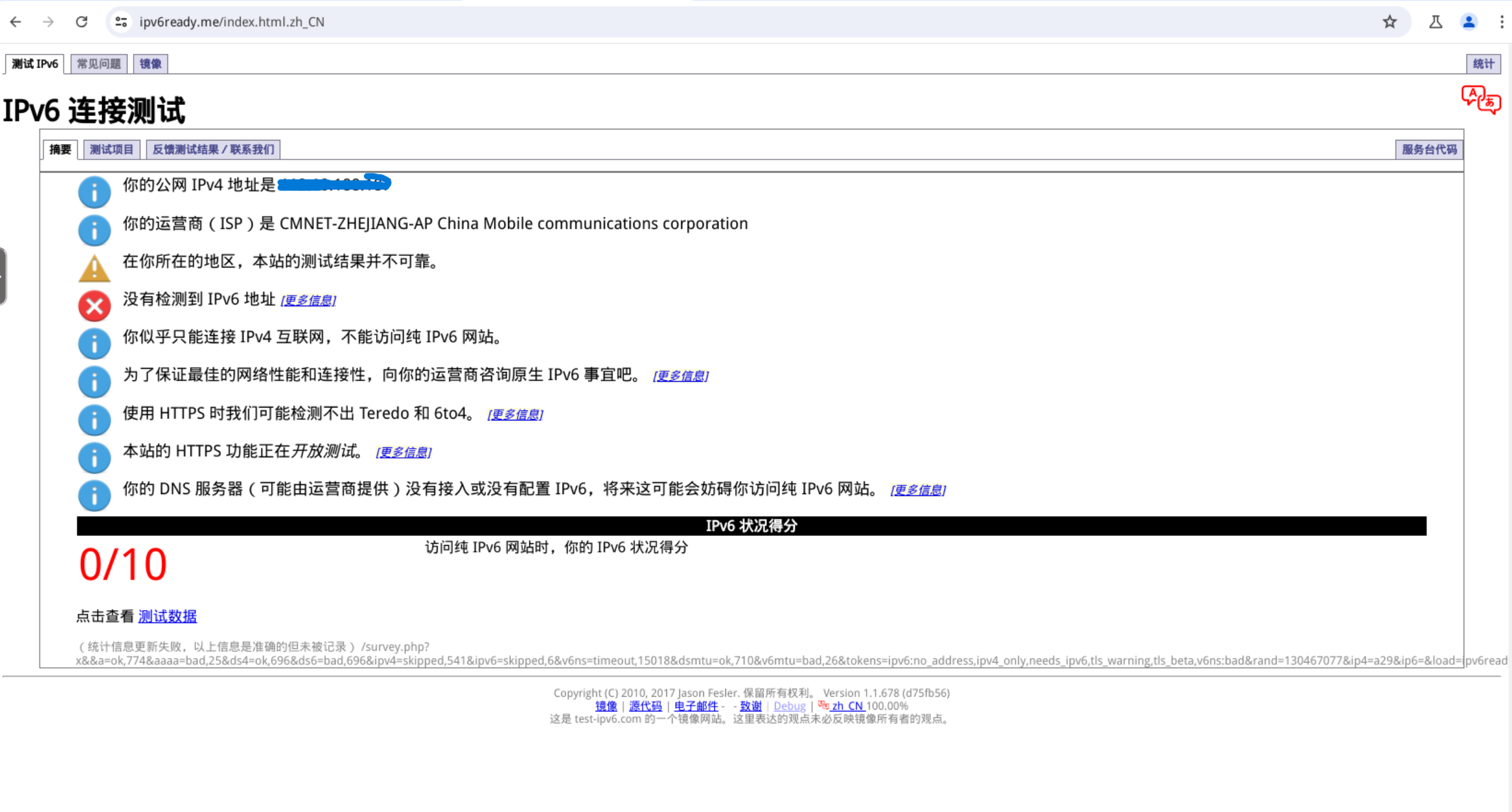Click info icon beside Teredo and 6to4 line
The width and height of the screenshot is (1512, 812).
tap(94, 420)
